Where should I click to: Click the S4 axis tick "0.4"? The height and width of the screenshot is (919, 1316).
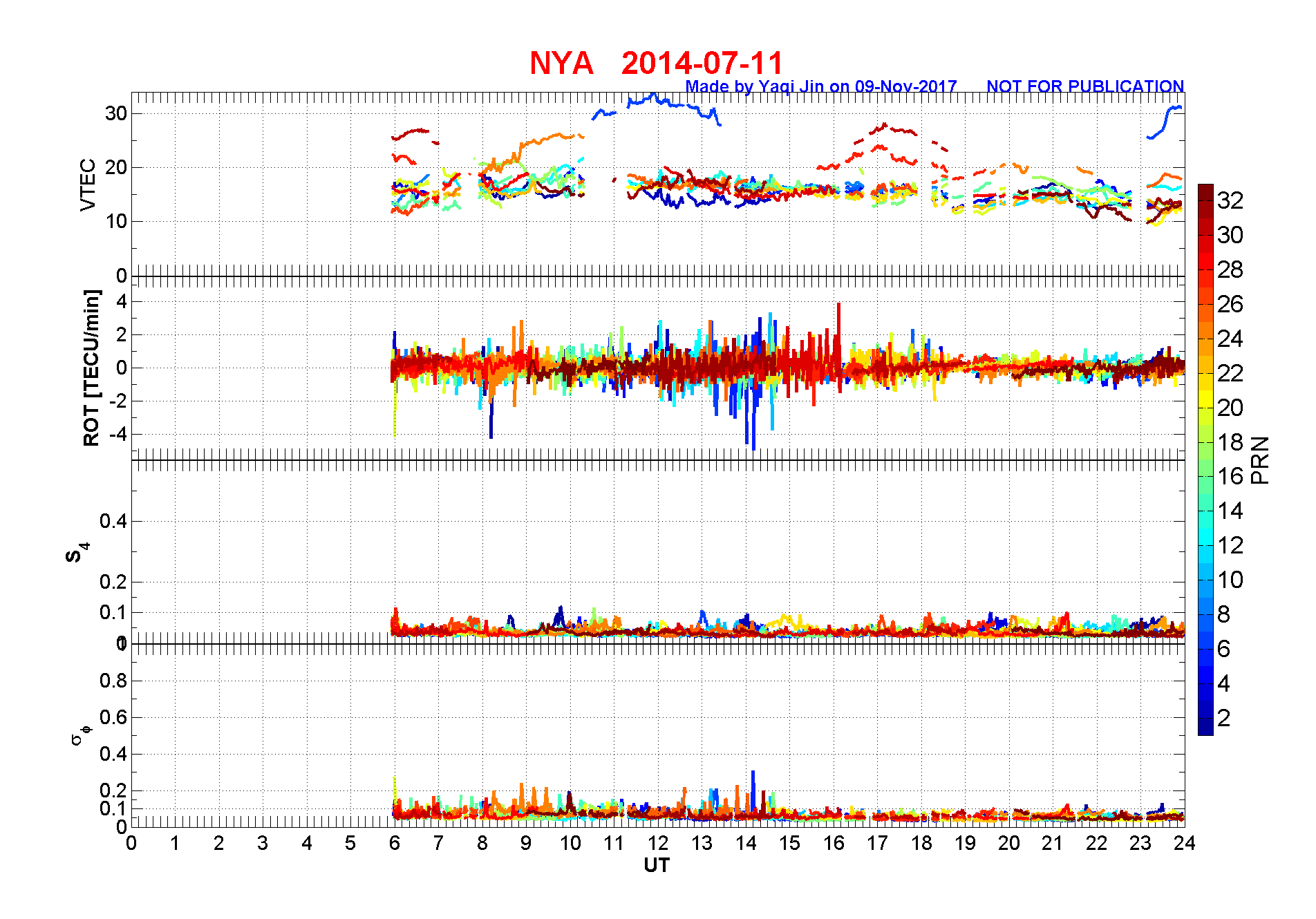pyautogui.click(x=113, y=521)
